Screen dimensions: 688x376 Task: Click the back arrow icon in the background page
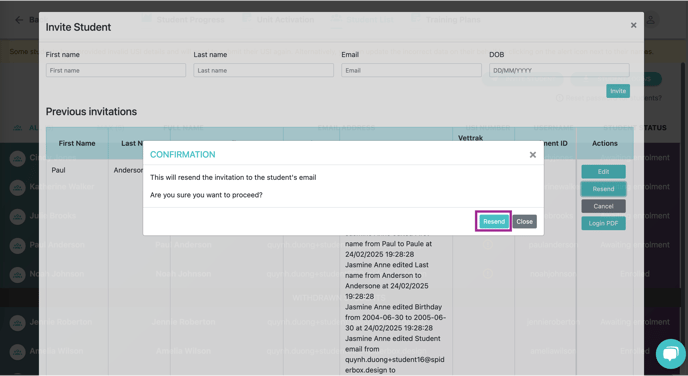click(19, 20)
